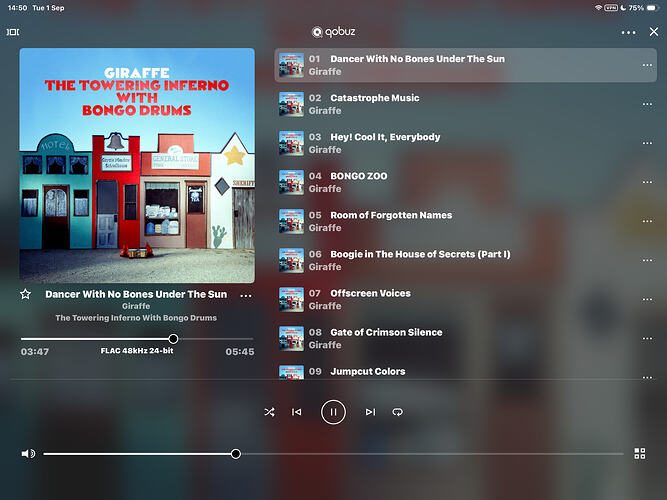Open options for BONGO ZOO
This screenshot has width=667, height=500.
647,182
